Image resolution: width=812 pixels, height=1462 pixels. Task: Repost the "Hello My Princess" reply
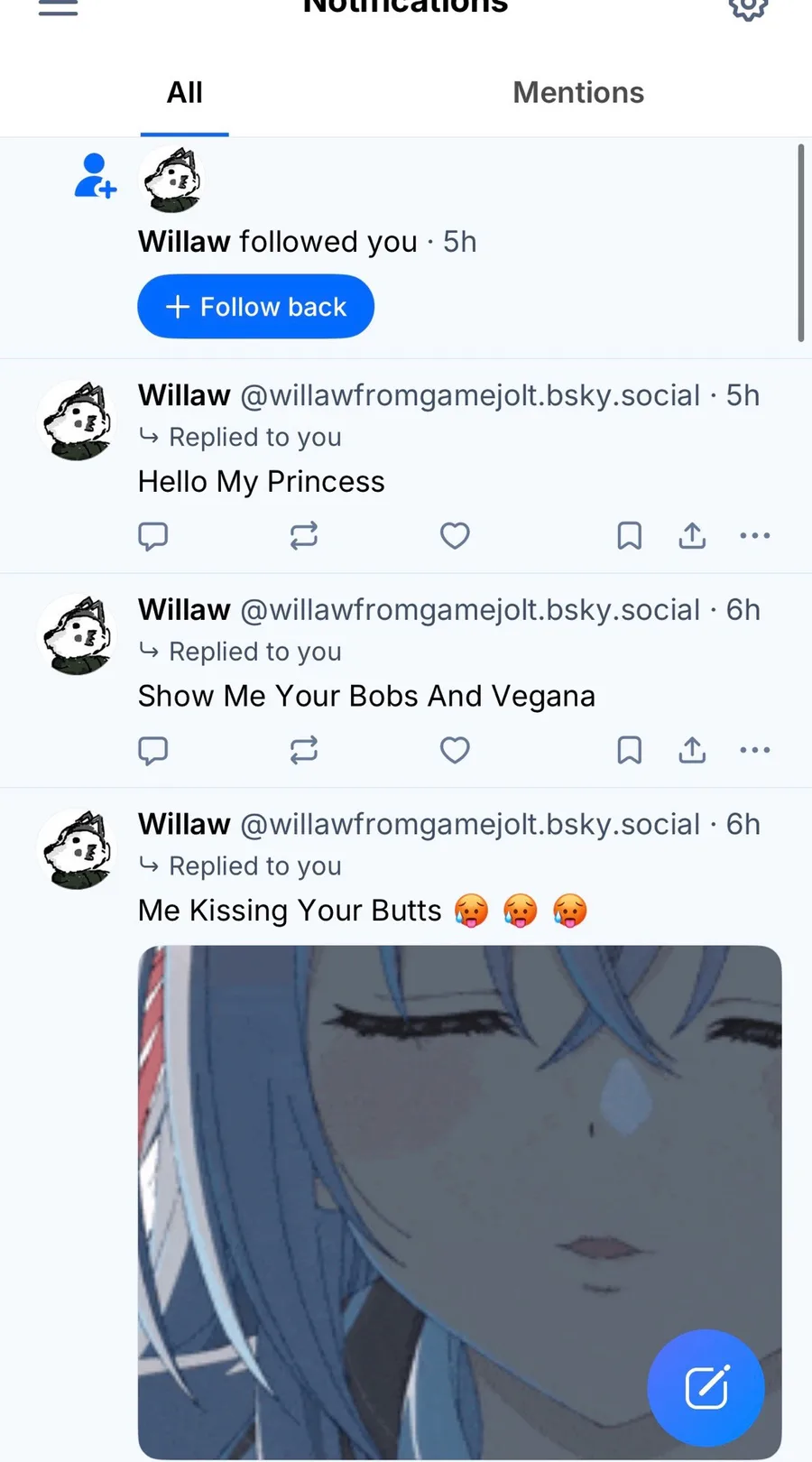point(304,535)
